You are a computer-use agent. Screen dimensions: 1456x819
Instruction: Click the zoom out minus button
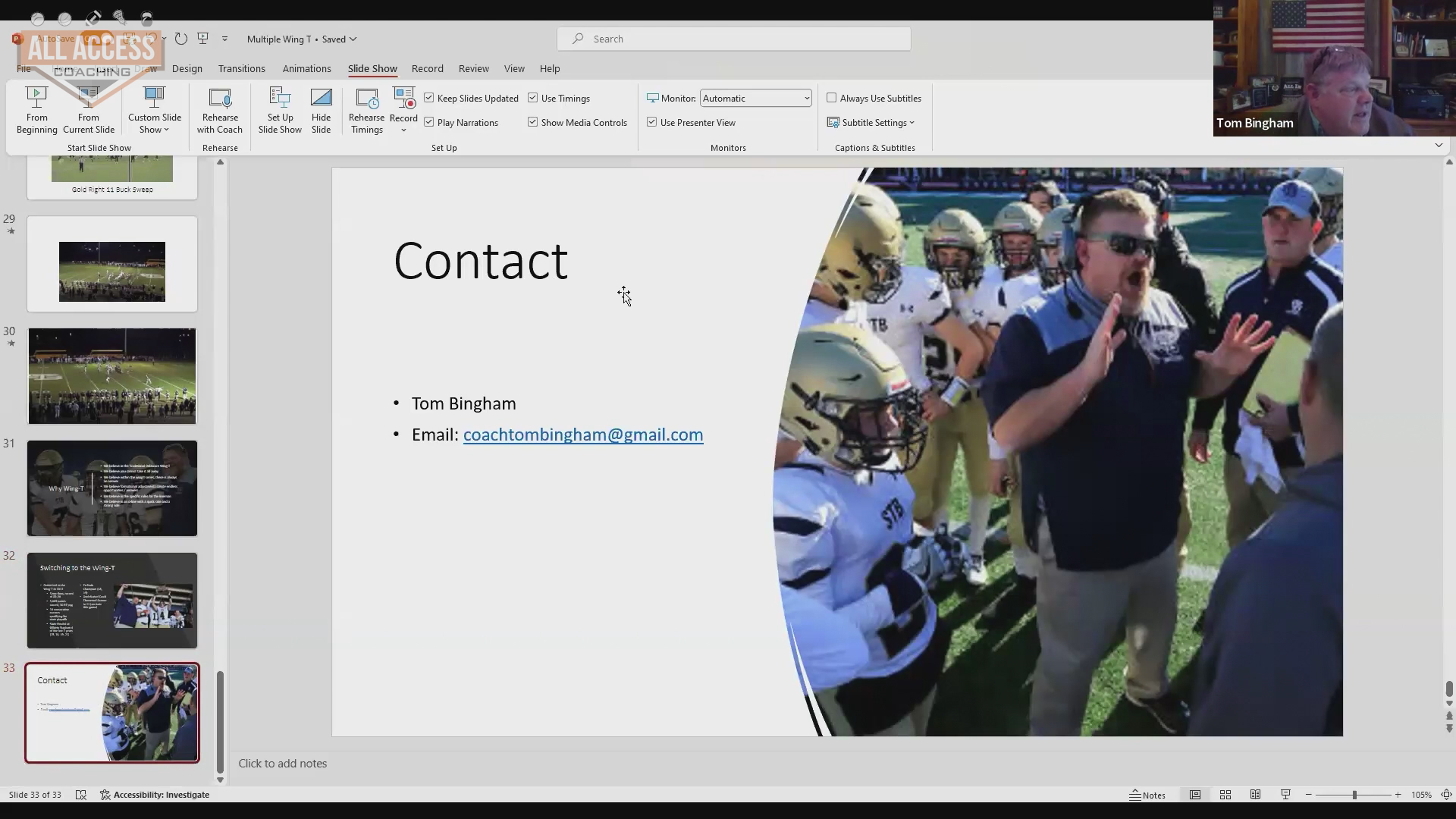(x=1309, y=795)
